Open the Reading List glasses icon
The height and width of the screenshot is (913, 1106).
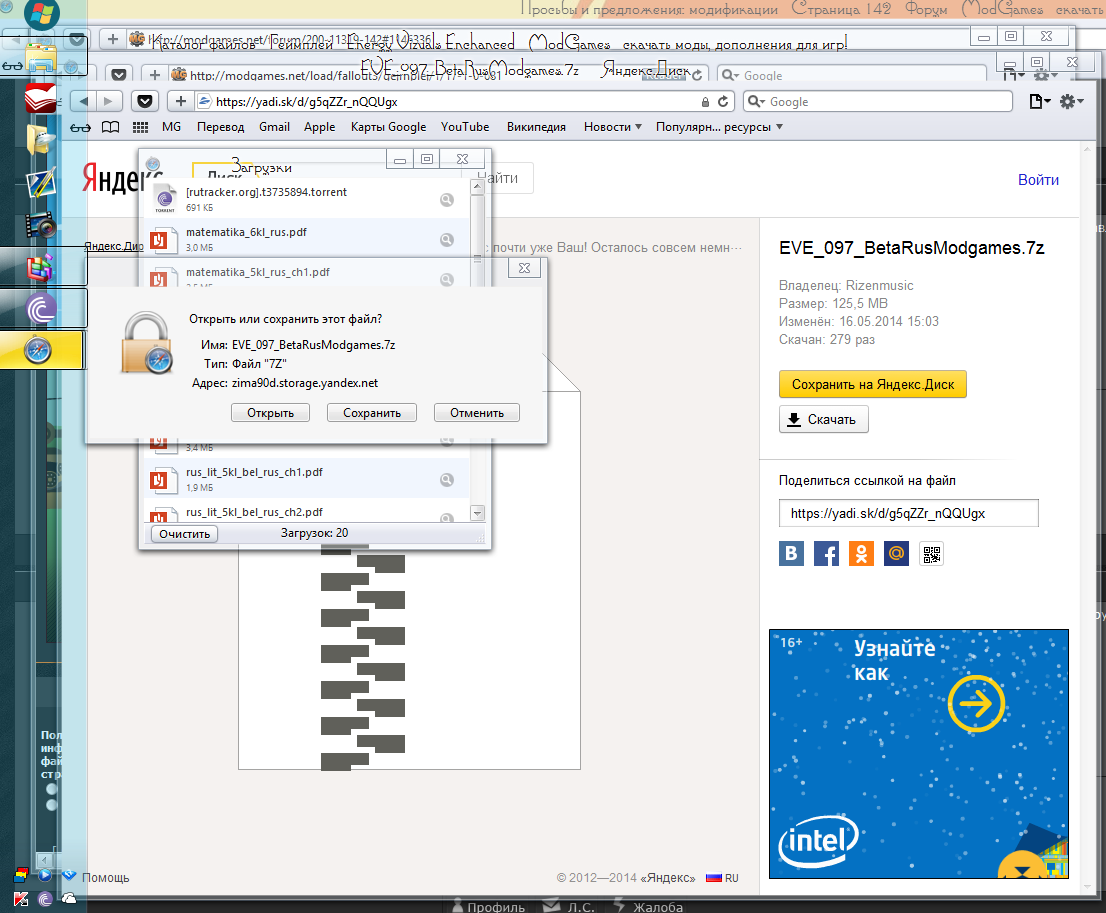80,127
